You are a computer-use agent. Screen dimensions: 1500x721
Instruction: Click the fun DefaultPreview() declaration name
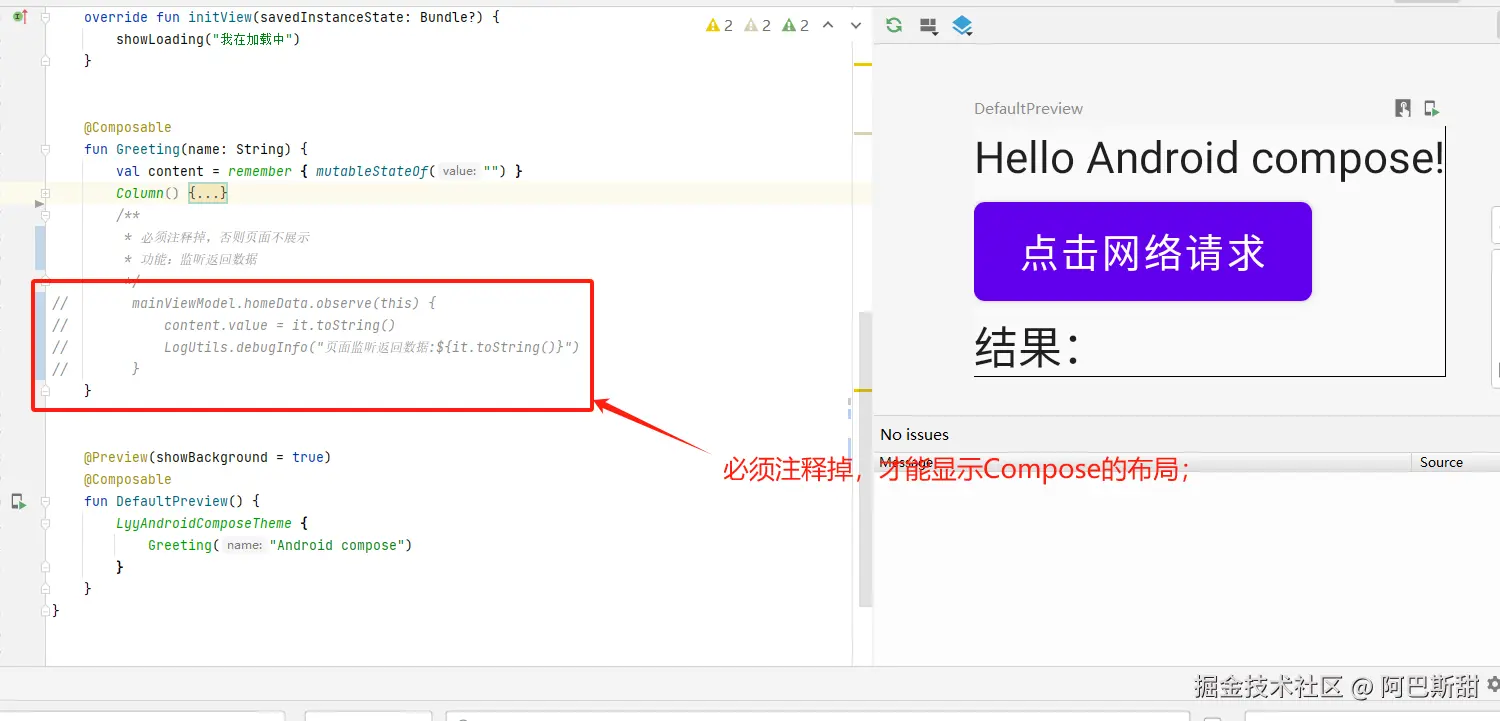pyautogui.click(x=172, y=501)
